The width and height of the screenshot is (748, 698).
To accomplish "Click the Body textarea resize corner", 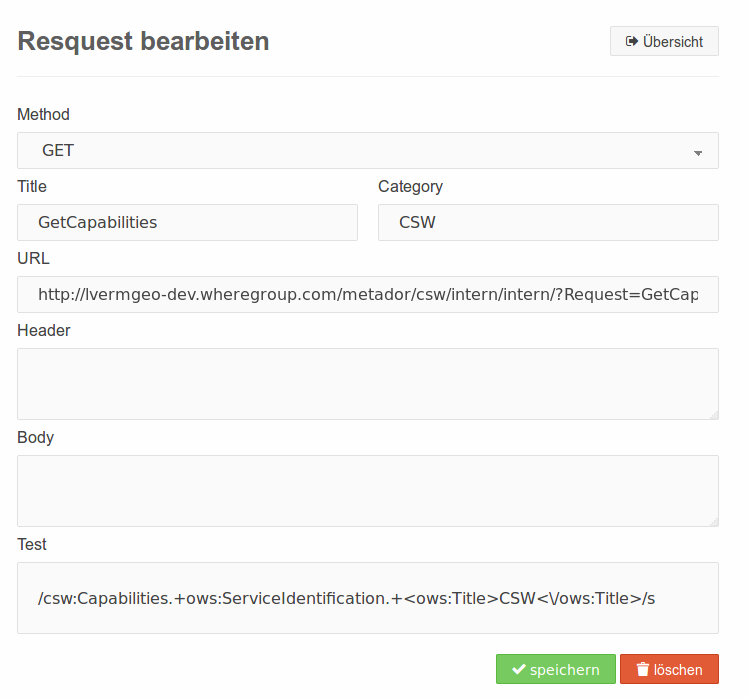I will [x=714, y=522].
